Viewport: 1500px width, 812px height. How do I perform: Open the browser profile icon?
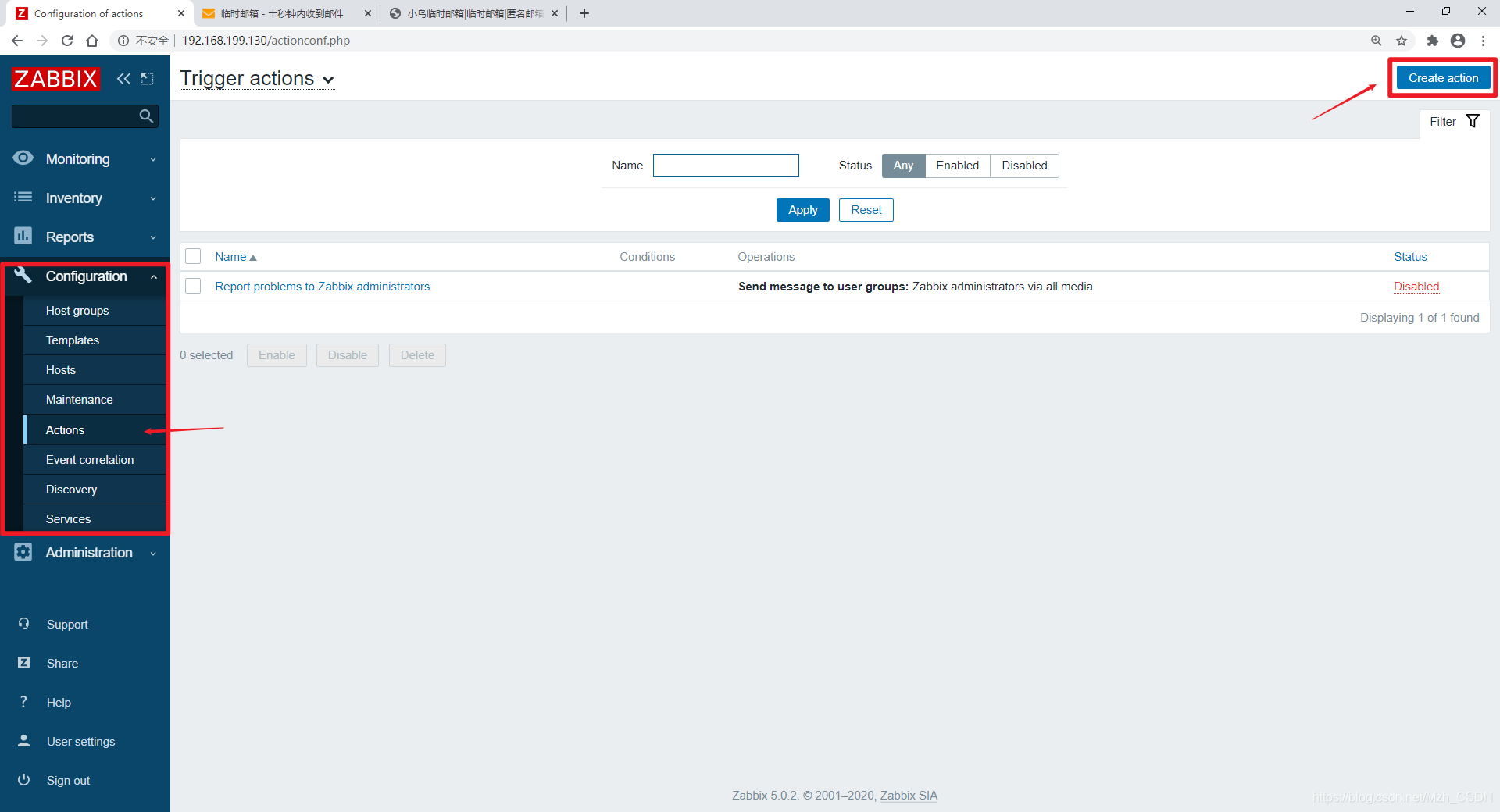1458,41
